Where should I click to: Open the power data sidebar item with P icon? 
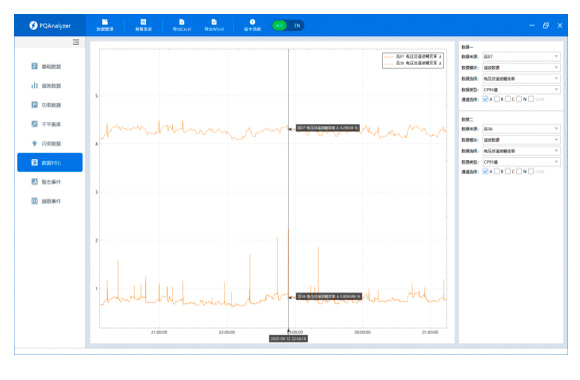[46, 105]
